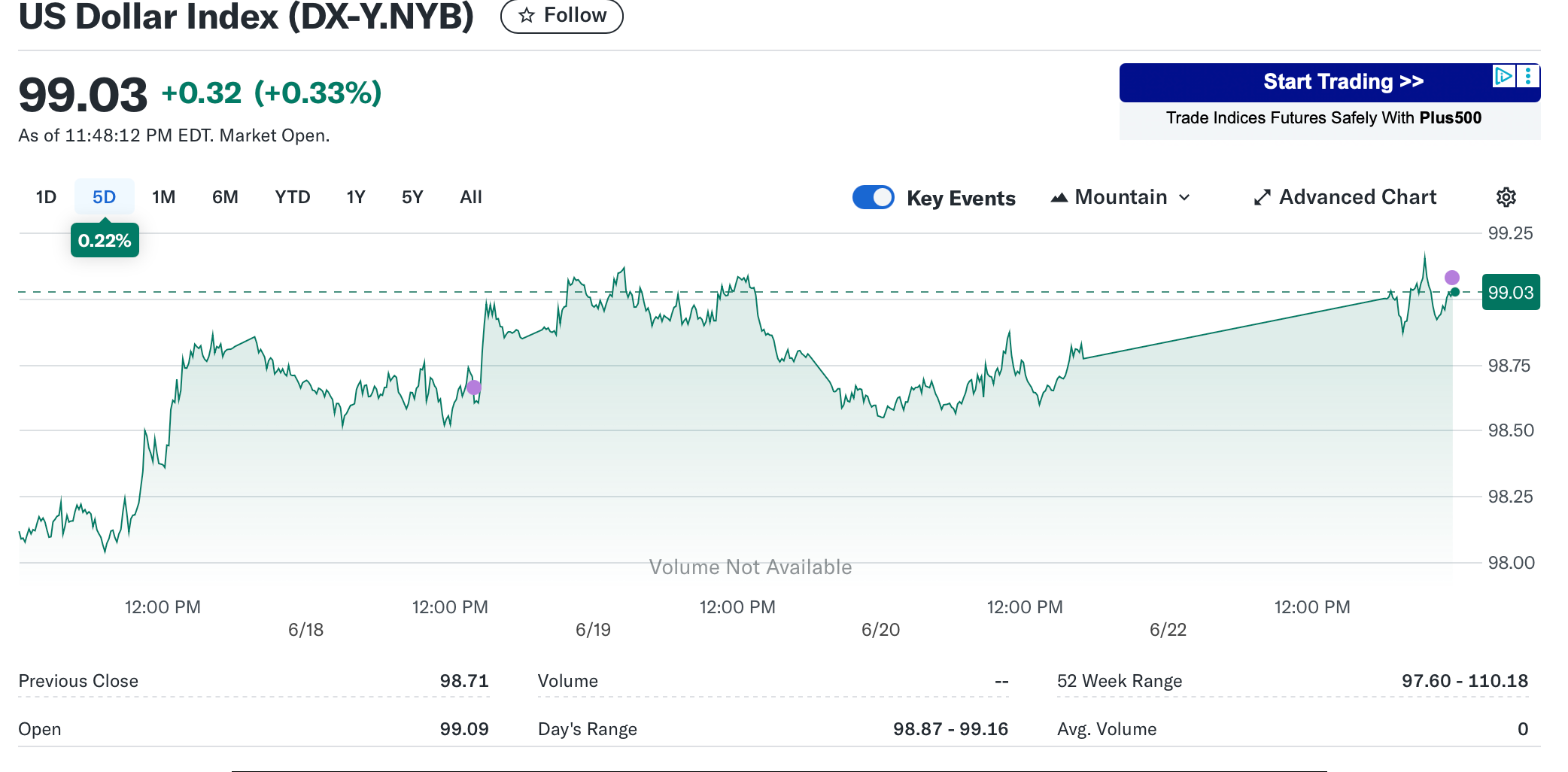Click the 6/19 date label on axis
This screenshot has height=772, width=1568.
593,630
